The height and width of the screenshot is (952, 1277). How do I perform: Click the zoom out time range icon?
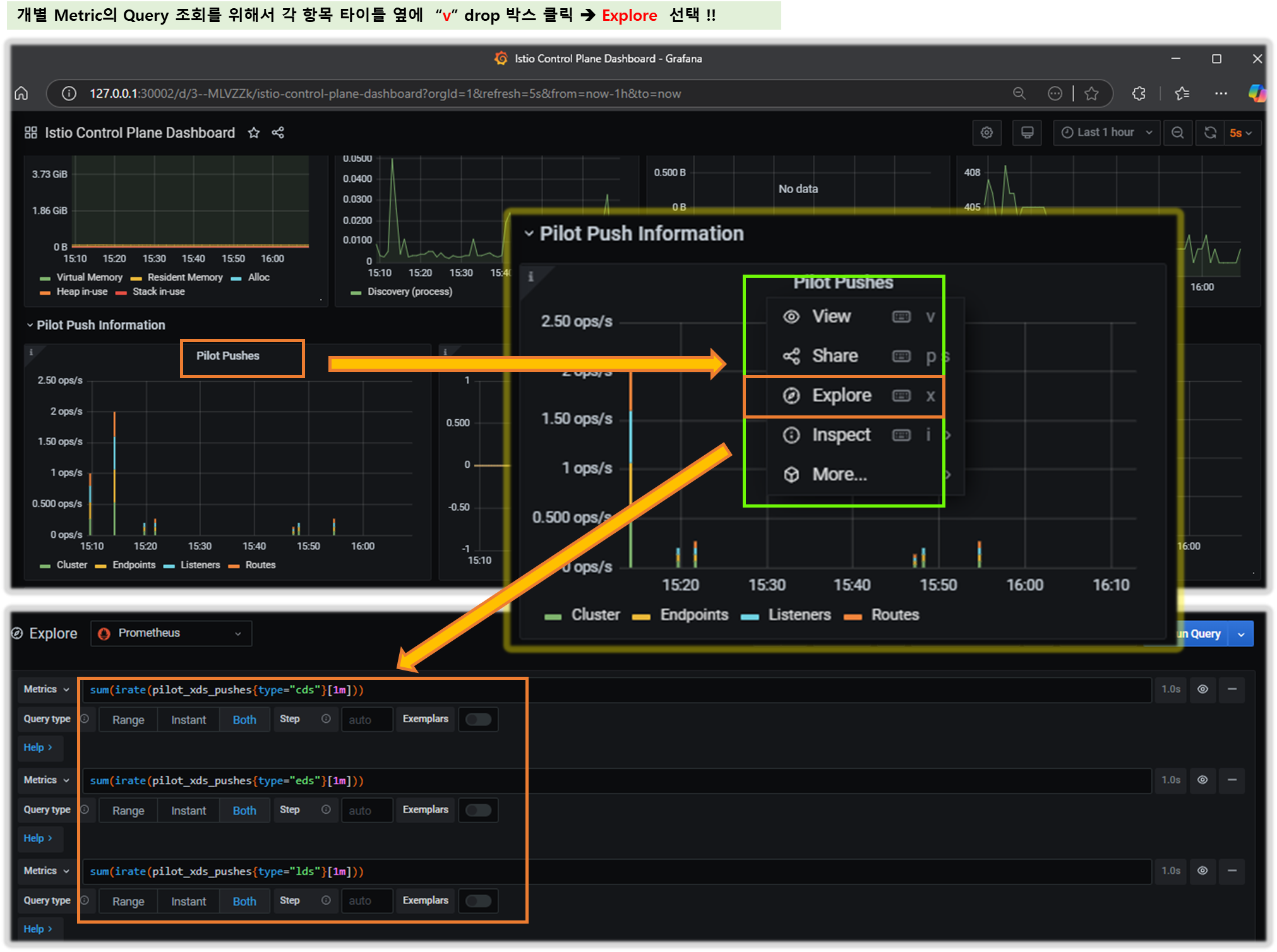click(1177, 133)
